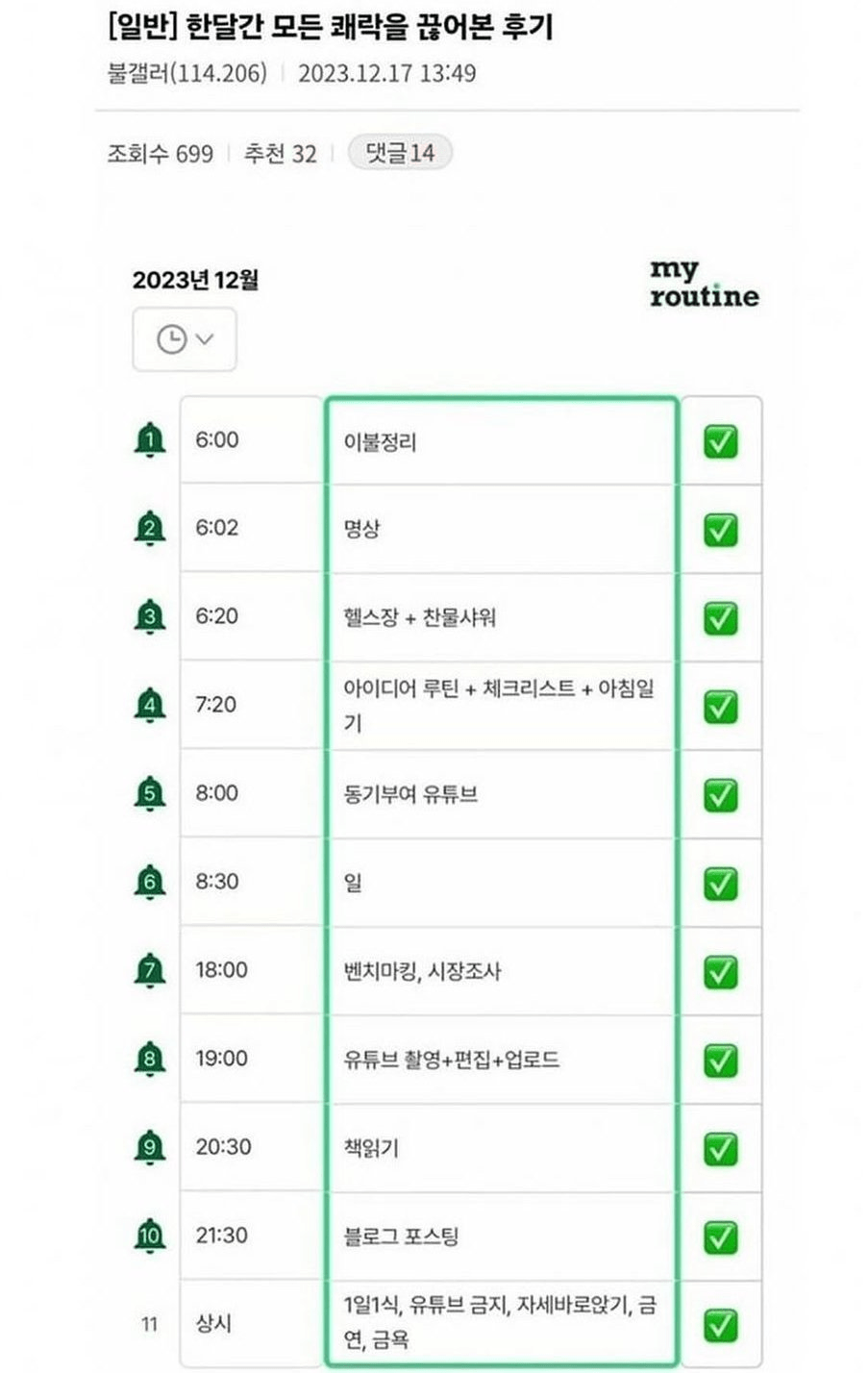Click the number 2 bell icon
This screenshot has width=868, height=1373.
tap(149, 529)
